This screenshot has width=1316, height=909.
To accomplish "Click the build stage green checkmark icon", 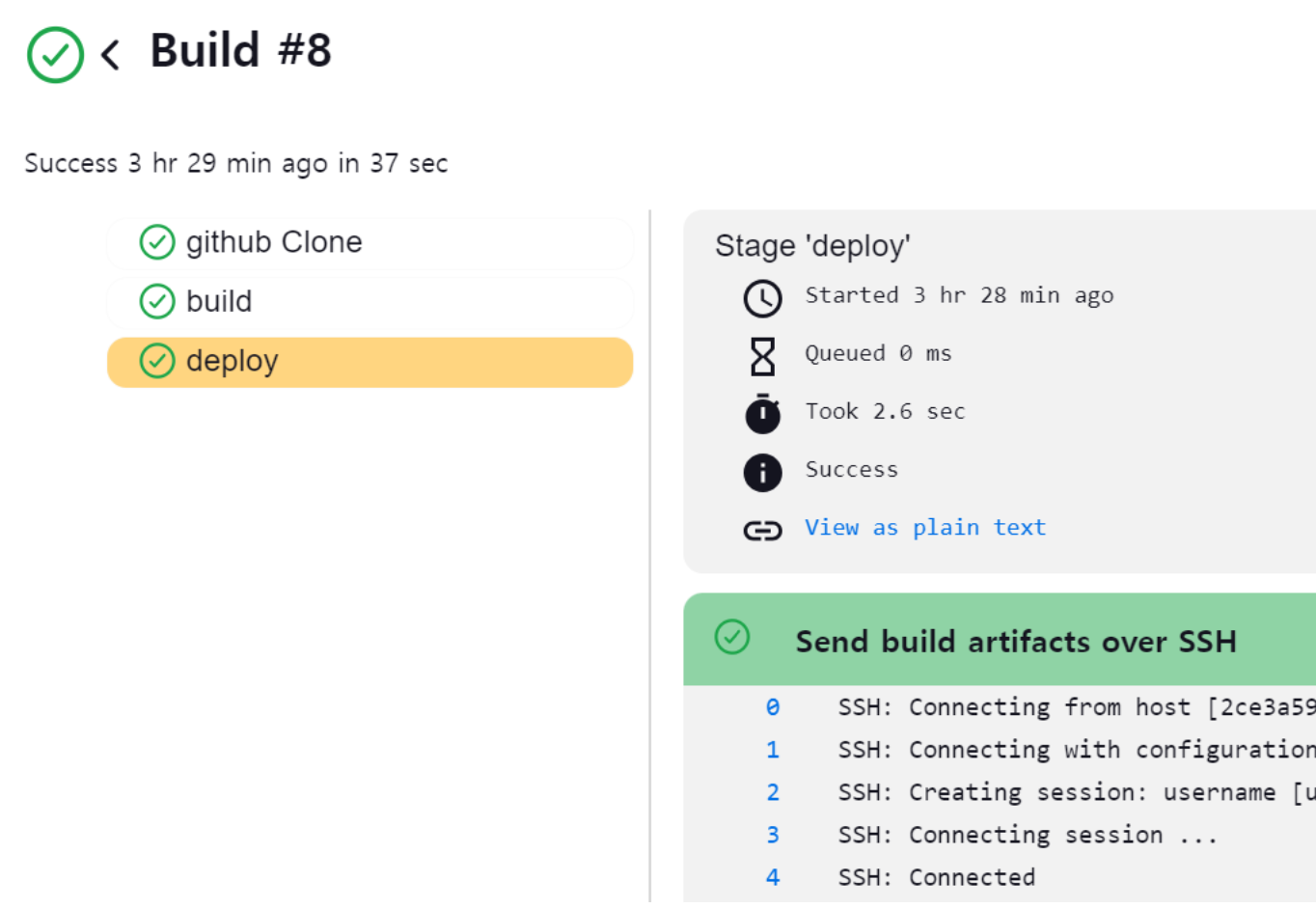I will pos(157,302).
